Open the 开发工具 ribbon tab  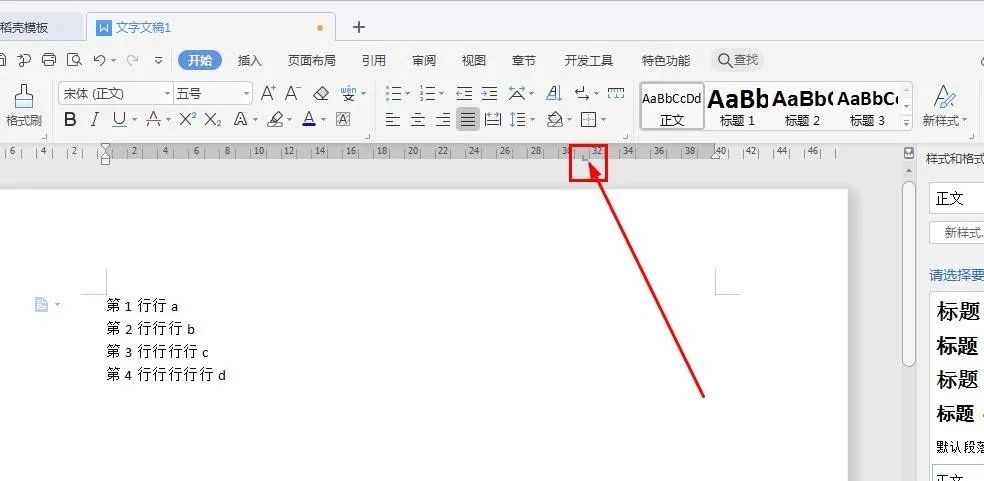point(589,60)
